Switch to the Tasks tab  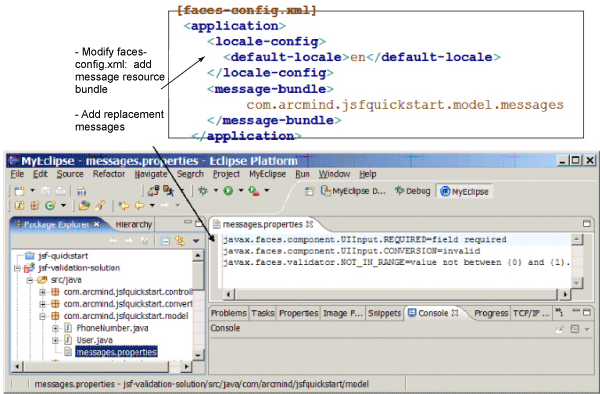click(262, 313)
